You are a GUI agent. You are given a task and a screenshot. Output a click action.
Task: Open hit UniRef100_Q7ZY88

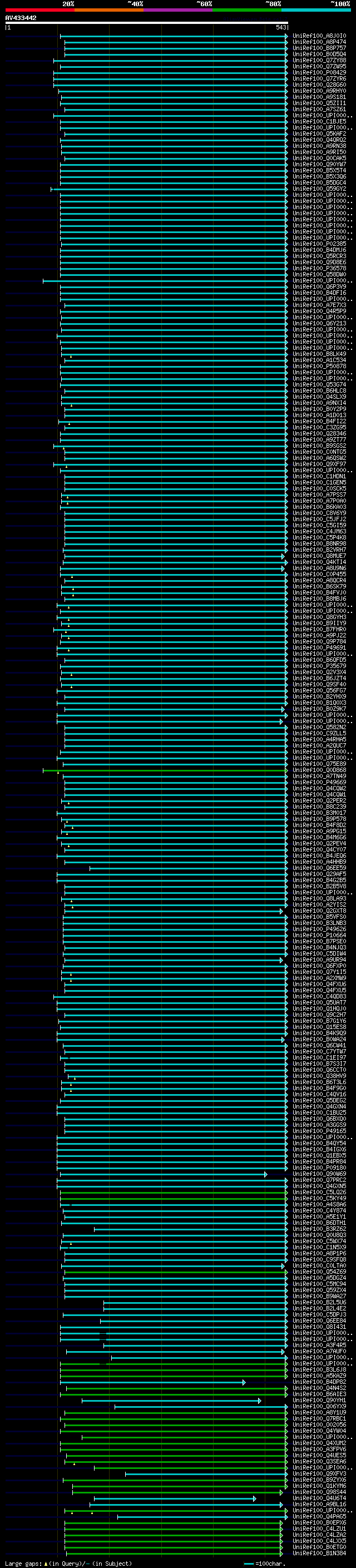coord(319,60)
